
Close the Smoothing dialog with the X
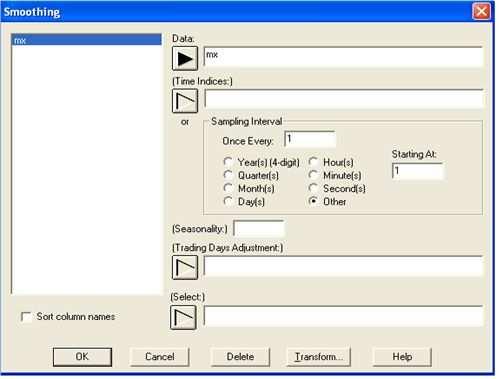click(x=481, y=11)
